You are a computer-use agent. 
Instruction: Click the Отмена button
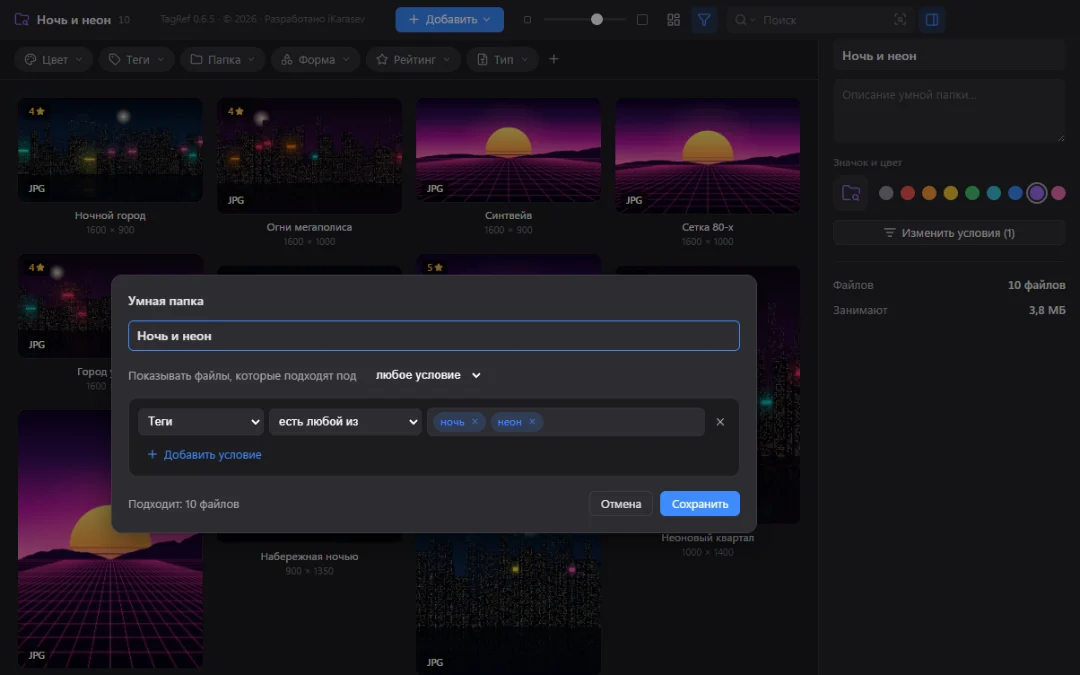(x=621, y=503)
